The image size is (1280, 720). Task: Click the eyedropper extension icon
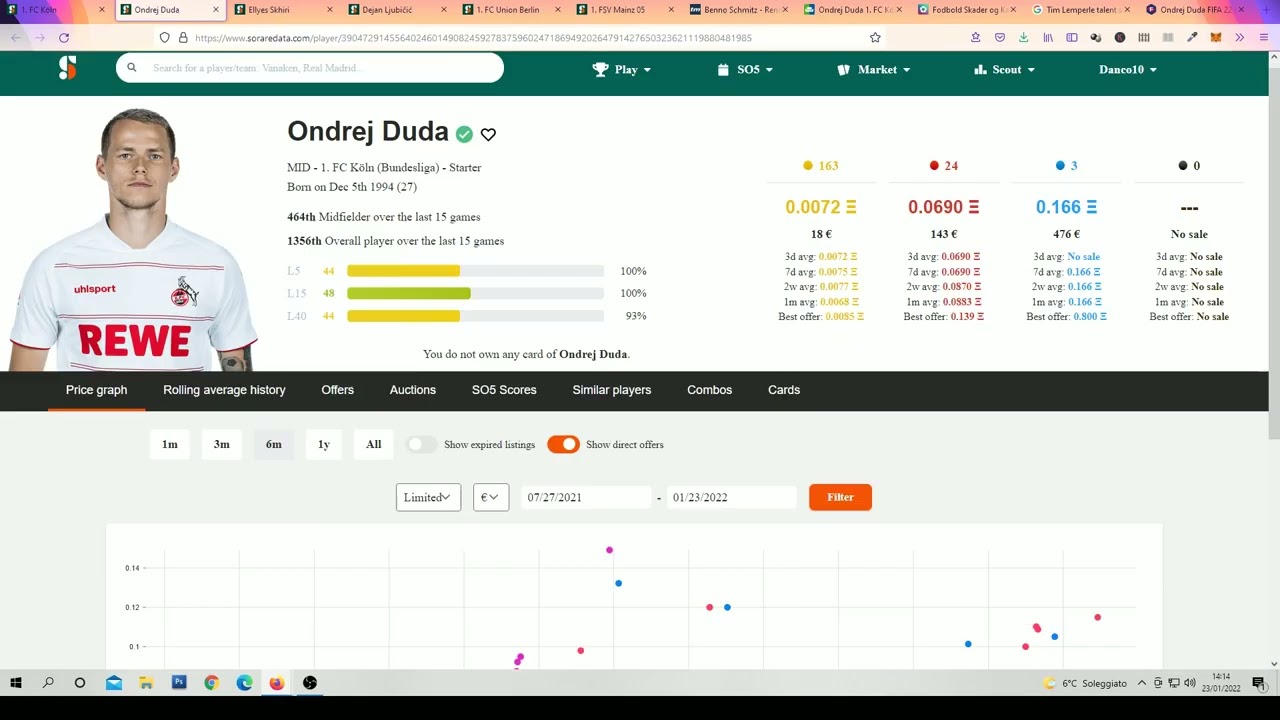[1192, 37]
